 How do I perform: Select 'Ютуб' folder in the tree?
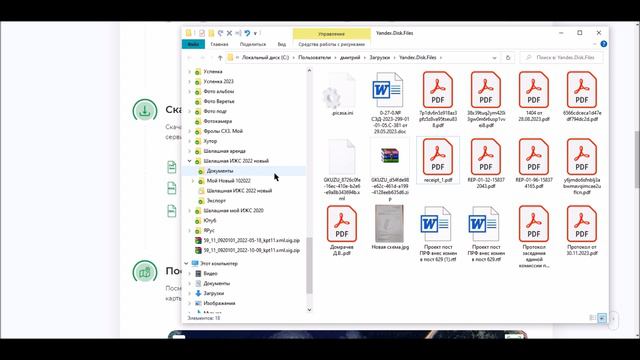coord(209,220)
